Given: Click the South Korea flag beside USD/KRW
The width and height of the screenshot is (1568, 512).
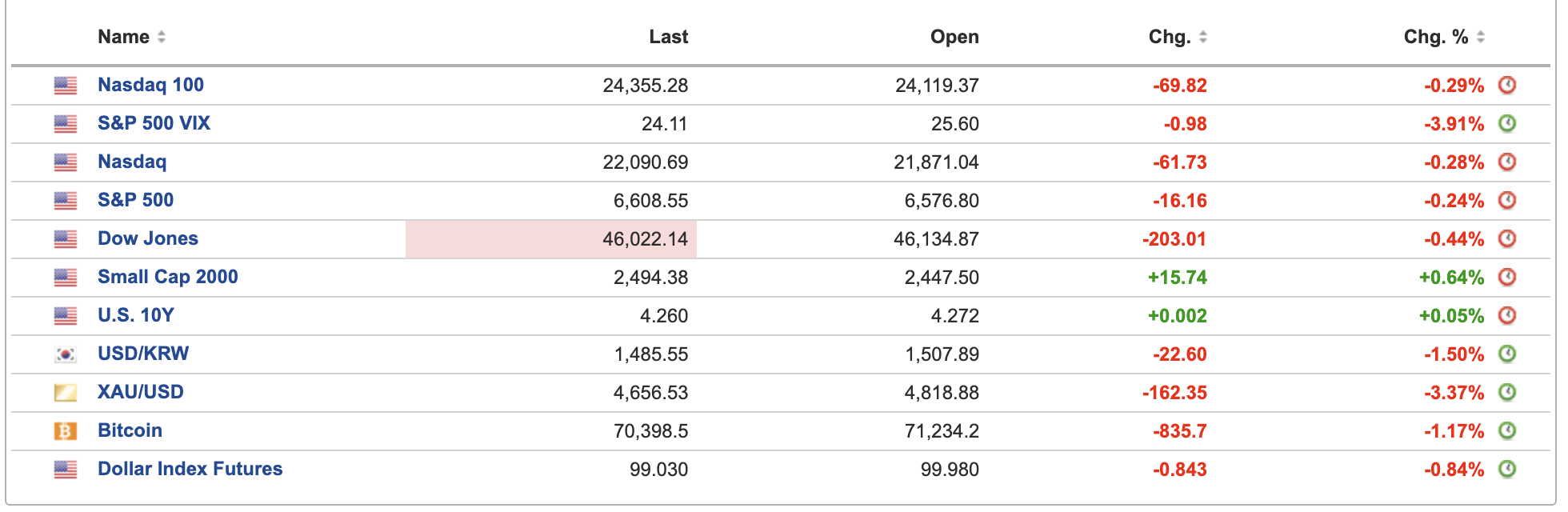Looking at the screenshot, I should (65, 354).
